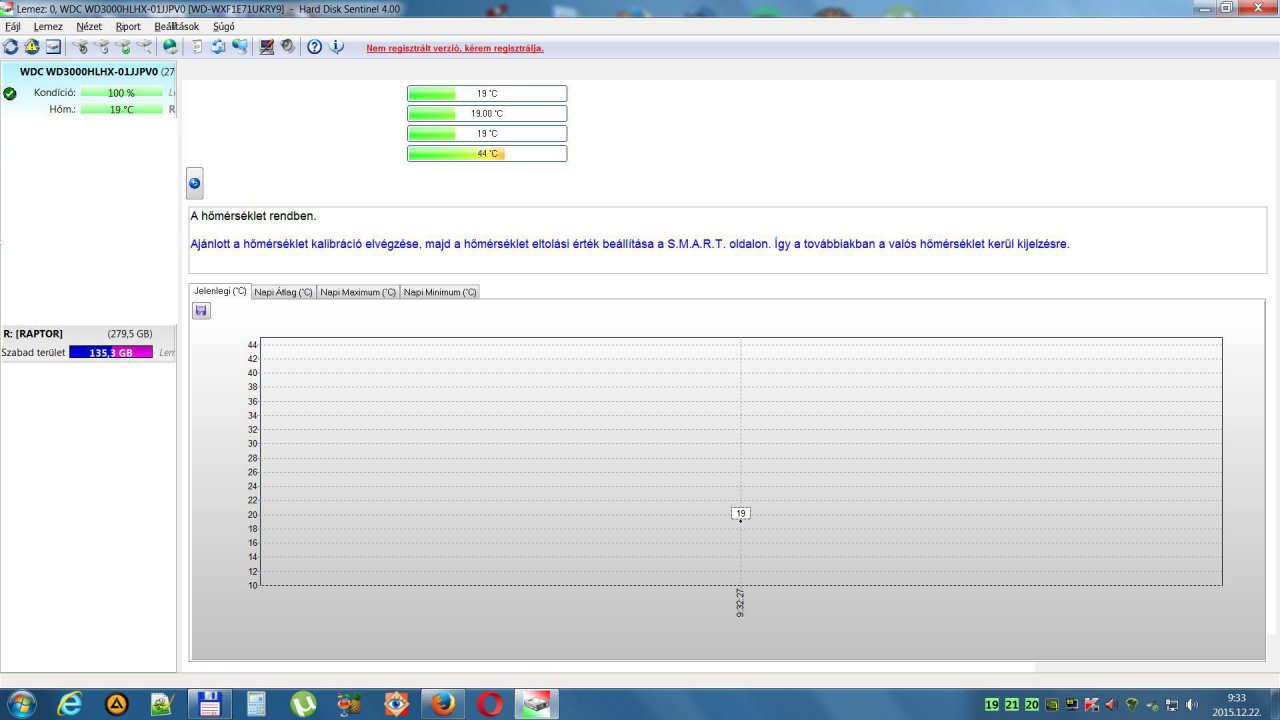The height and width of the screenshot is (720, 1280).
Task: Open the Beállítások menu
Action: [177, 27]
